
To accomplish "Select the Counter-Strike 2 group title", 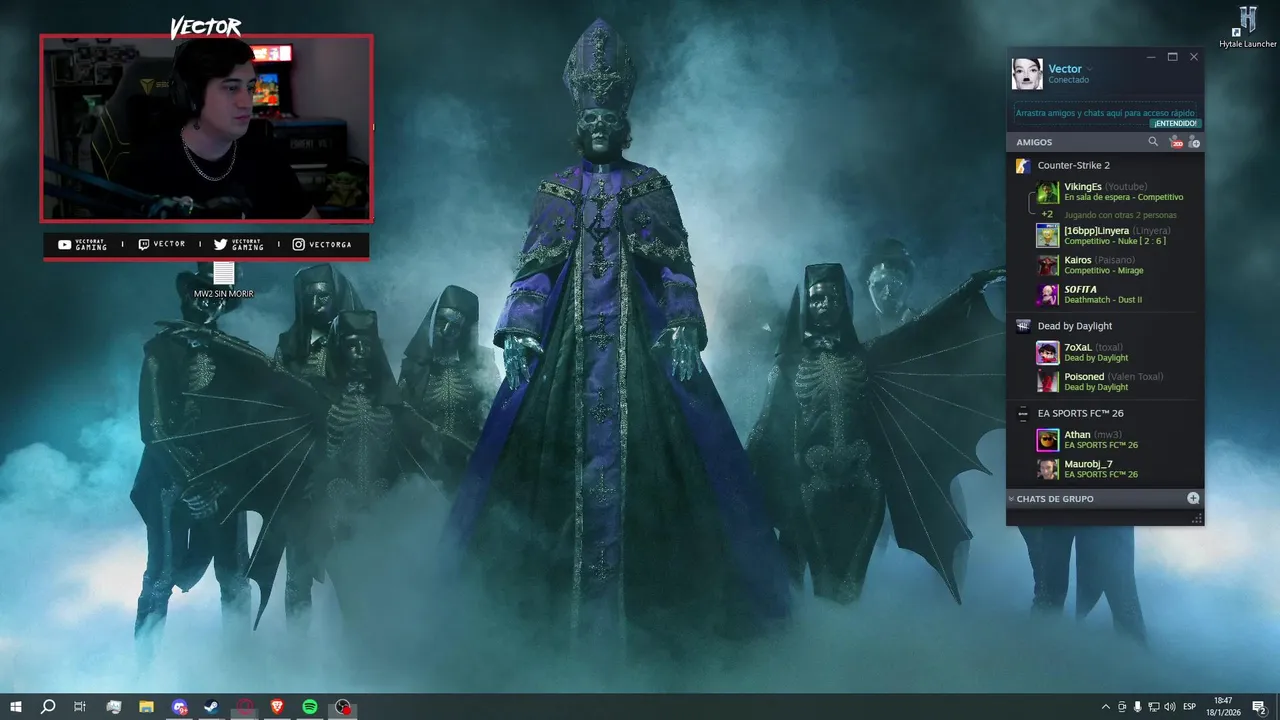I will (x=1074, y=166).
